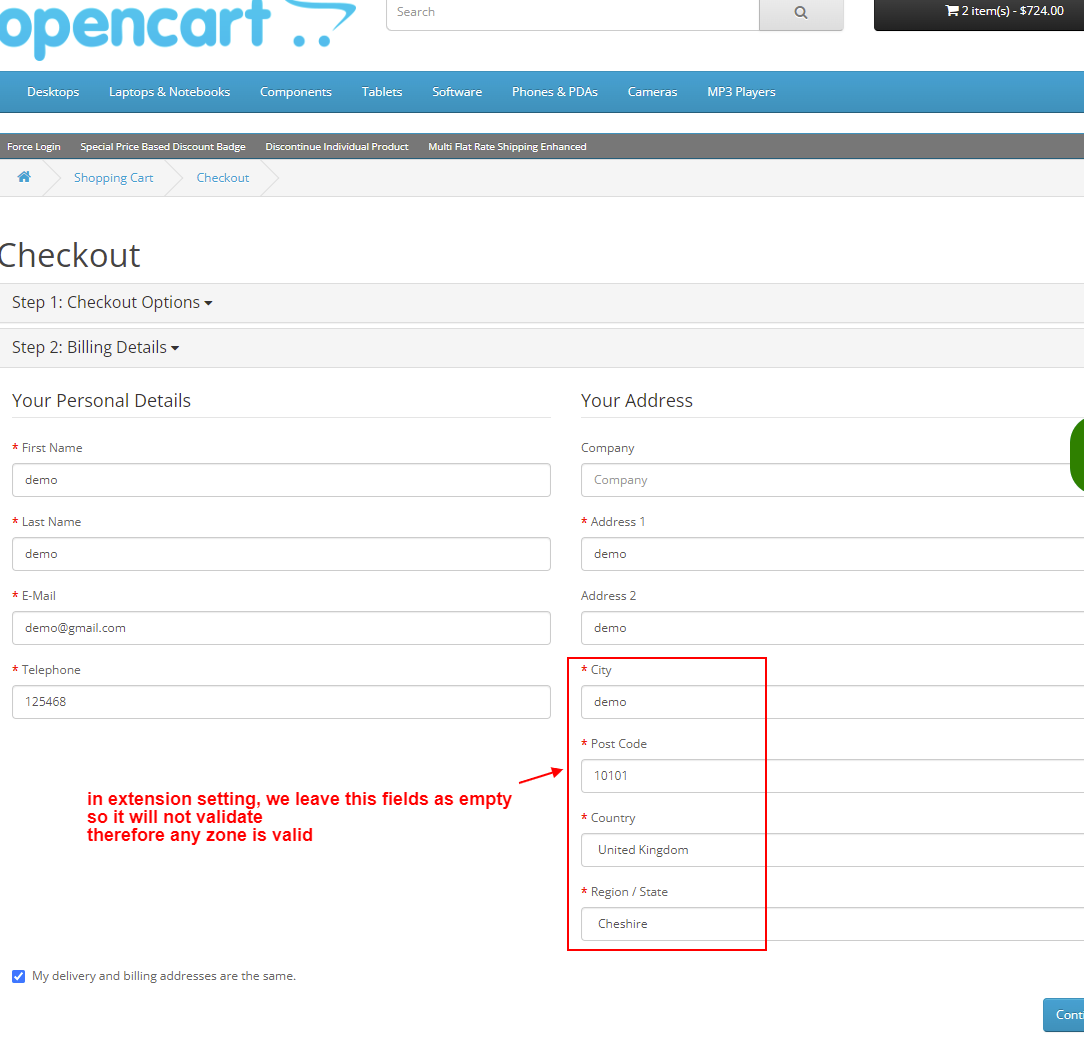Select Phones & PDAs from the navigation
The width and height of the screenshot is (1084, 1041).
click(x=554, y=91)
